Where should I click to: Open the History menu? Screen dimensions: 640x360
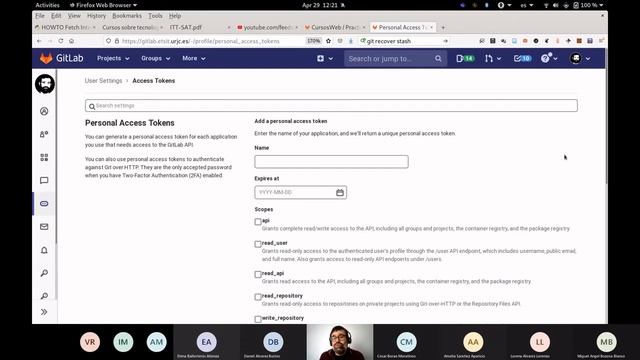point(96,16)
